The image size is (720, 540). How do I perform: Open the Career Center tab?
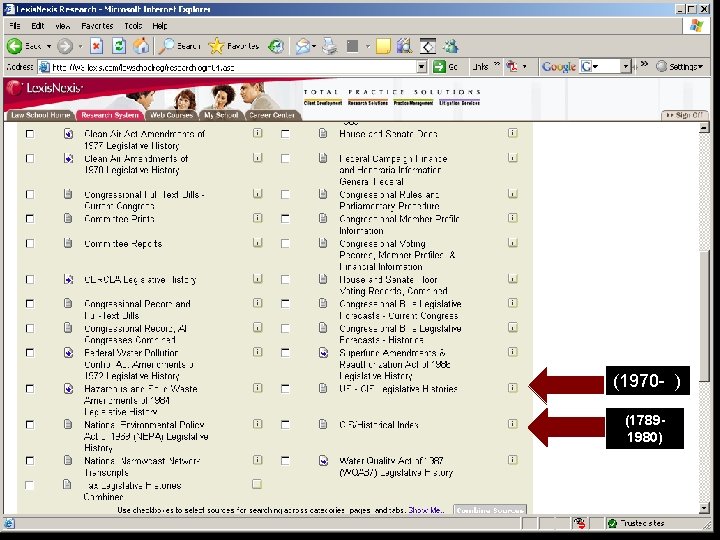(x=272, y=115)
